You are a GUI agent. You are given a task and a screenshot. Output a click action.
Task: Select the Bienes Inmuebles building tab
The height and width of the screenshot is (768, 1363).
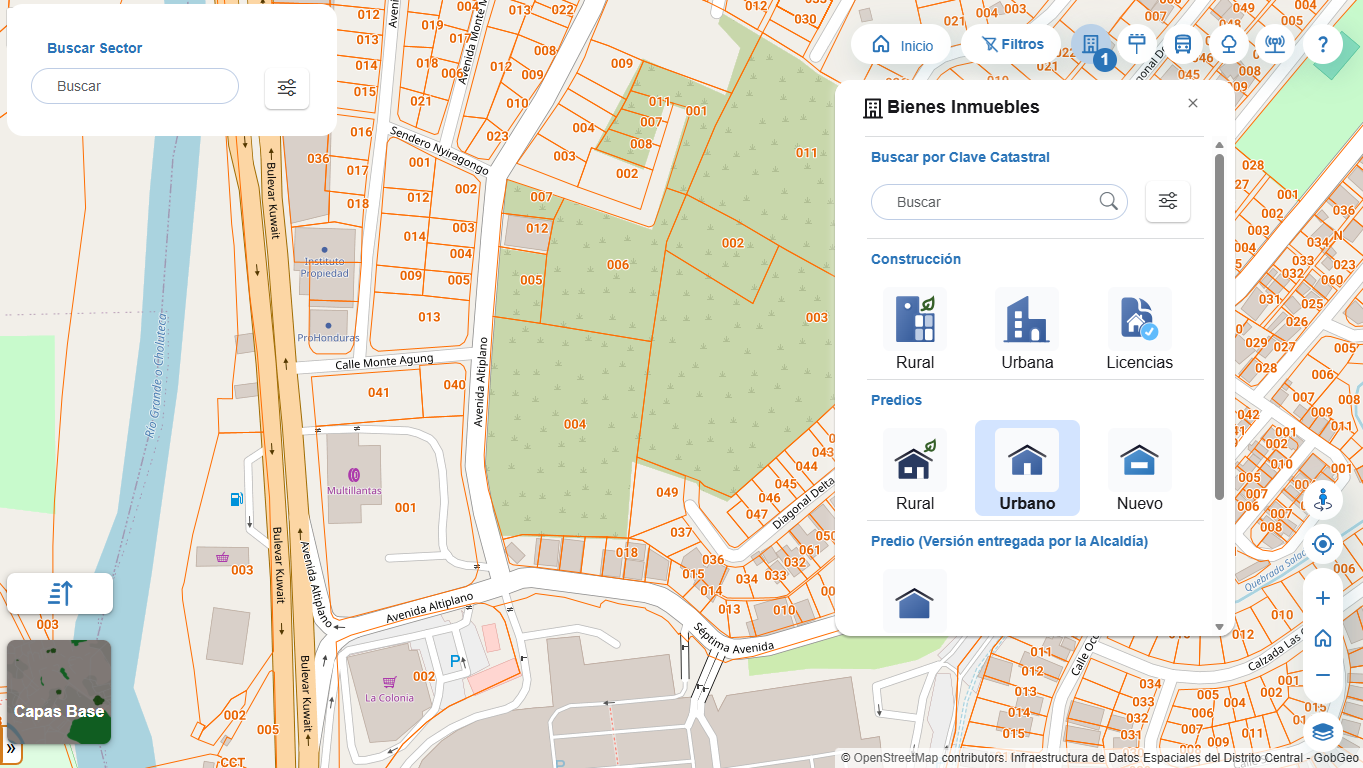pos(1091,45)
